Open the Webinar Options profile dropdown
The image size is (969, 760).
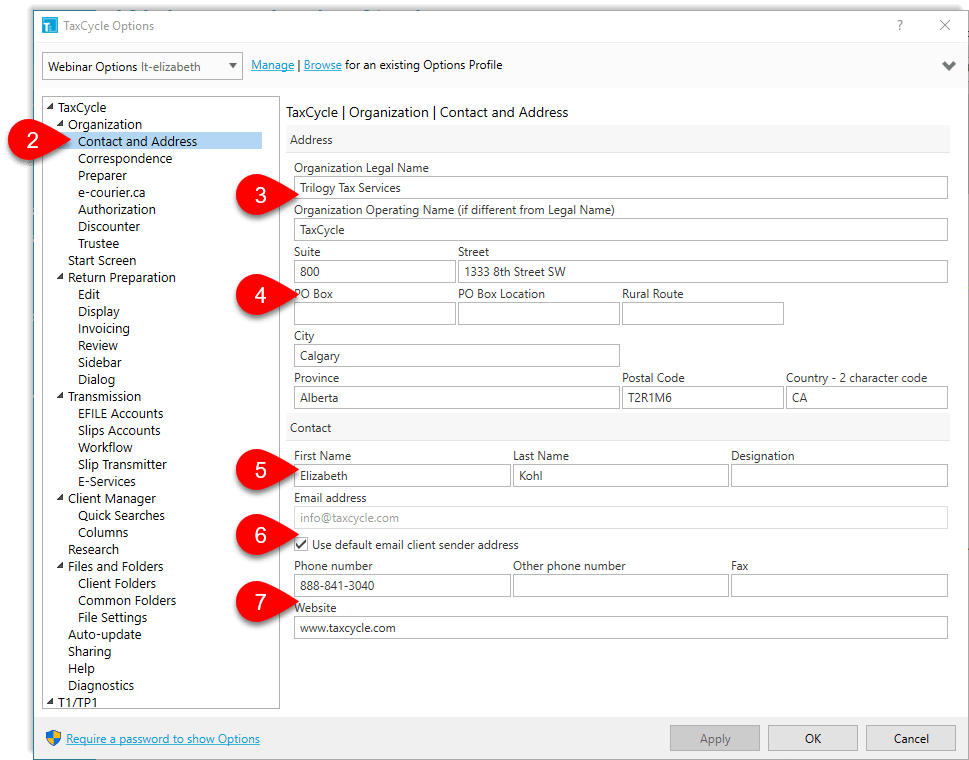pos(142,66)
